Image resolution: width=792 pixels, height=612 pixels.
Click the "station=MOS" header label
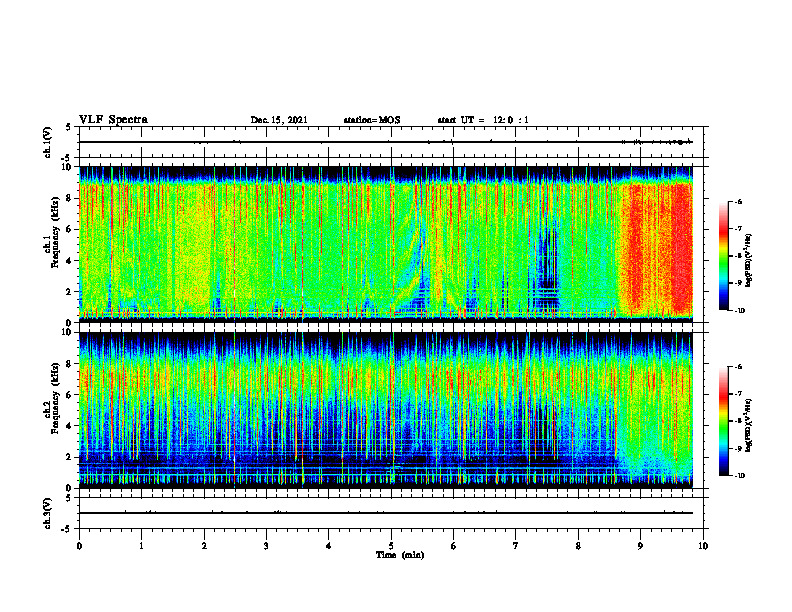pos(372,120)
